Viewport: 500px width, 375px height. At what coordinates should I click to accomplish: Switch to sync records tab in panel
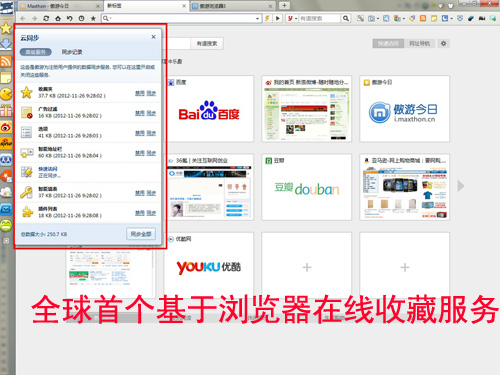click(72, 52)
